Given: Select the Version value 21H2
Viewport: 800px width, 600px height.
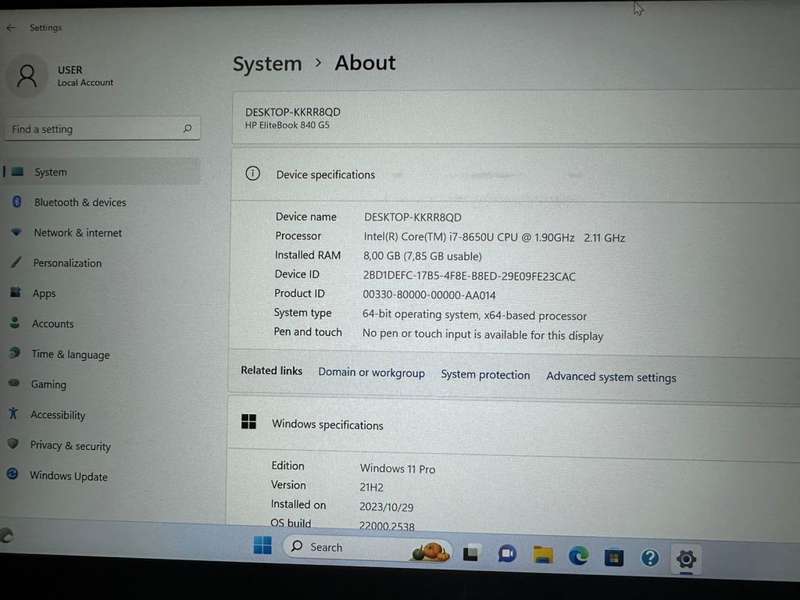Looking at the screenshot, I should click(x=371, y=487).
